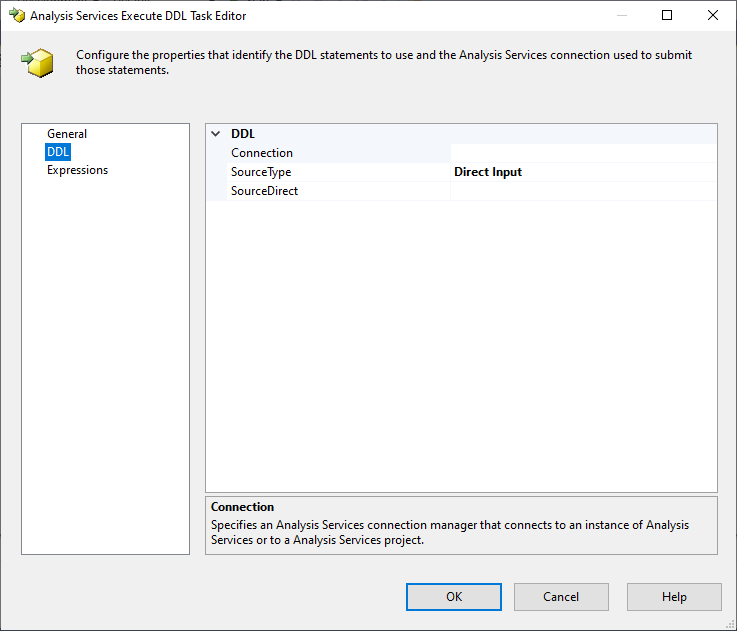This screenshot has width=737, height=631.
Task: Select the SourceDirect property label
Action: (264, 191)
